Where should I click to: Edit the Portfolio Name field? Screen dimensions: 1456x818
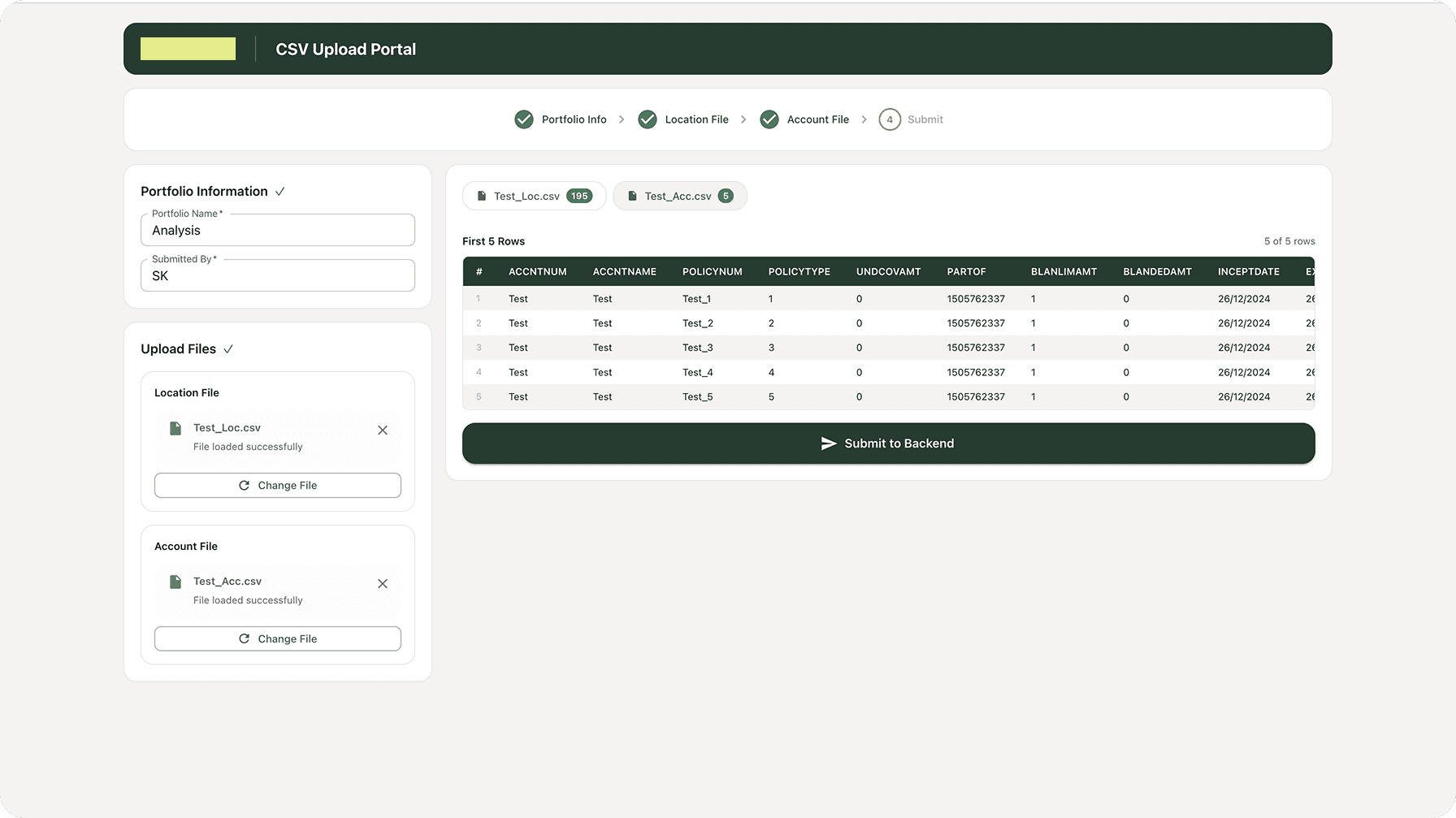pos(278,230)
